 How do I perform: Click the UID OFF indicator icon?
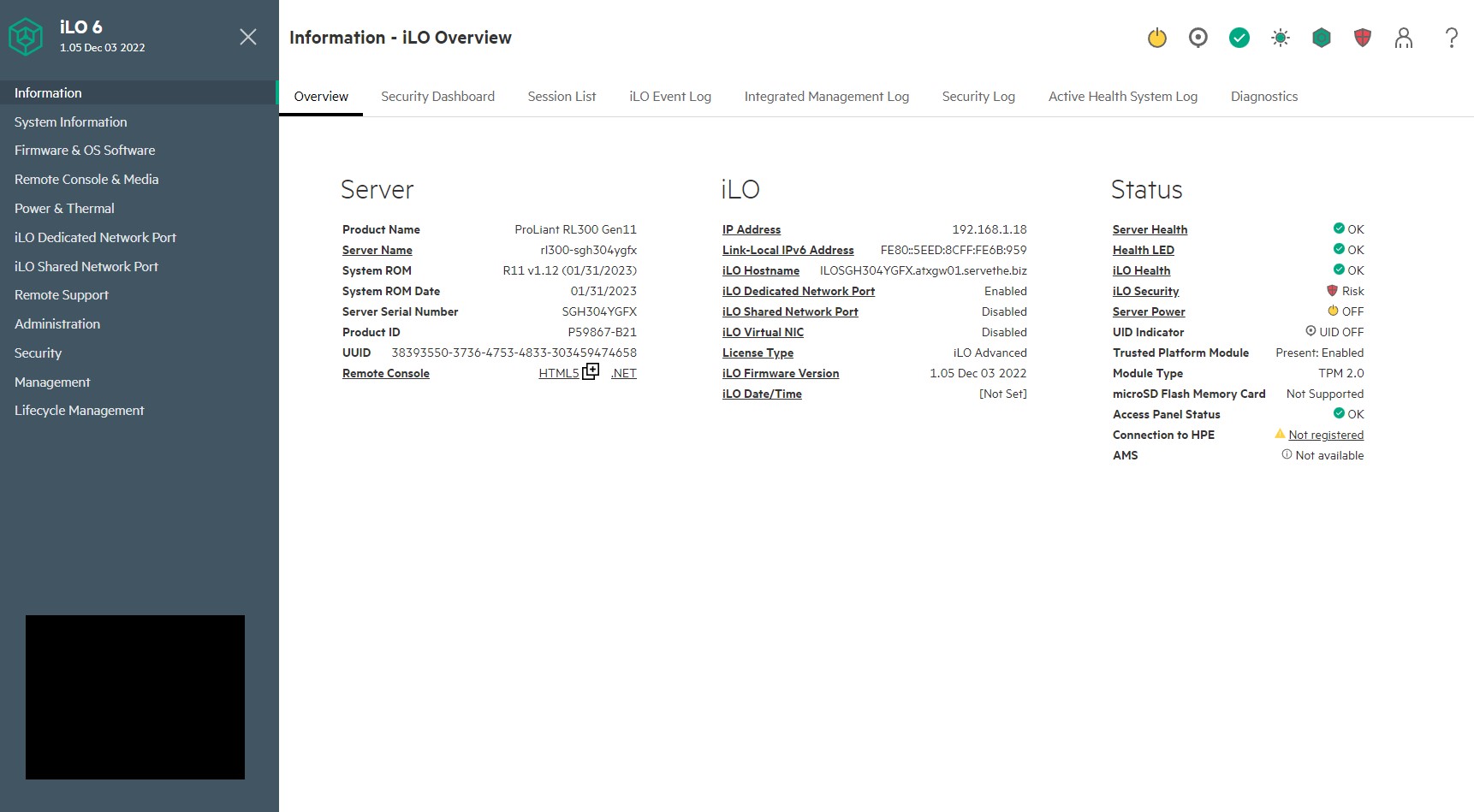click(x=1311, y=331)
